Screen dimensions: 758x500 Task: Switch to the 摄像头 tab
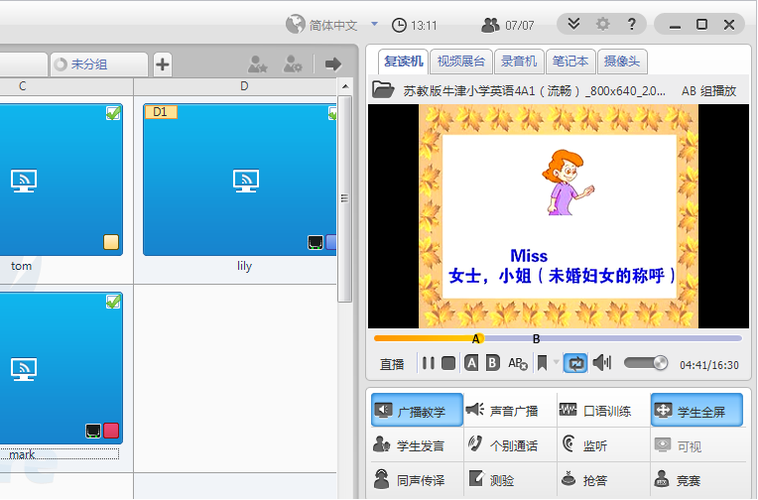[x=622, y=61]
